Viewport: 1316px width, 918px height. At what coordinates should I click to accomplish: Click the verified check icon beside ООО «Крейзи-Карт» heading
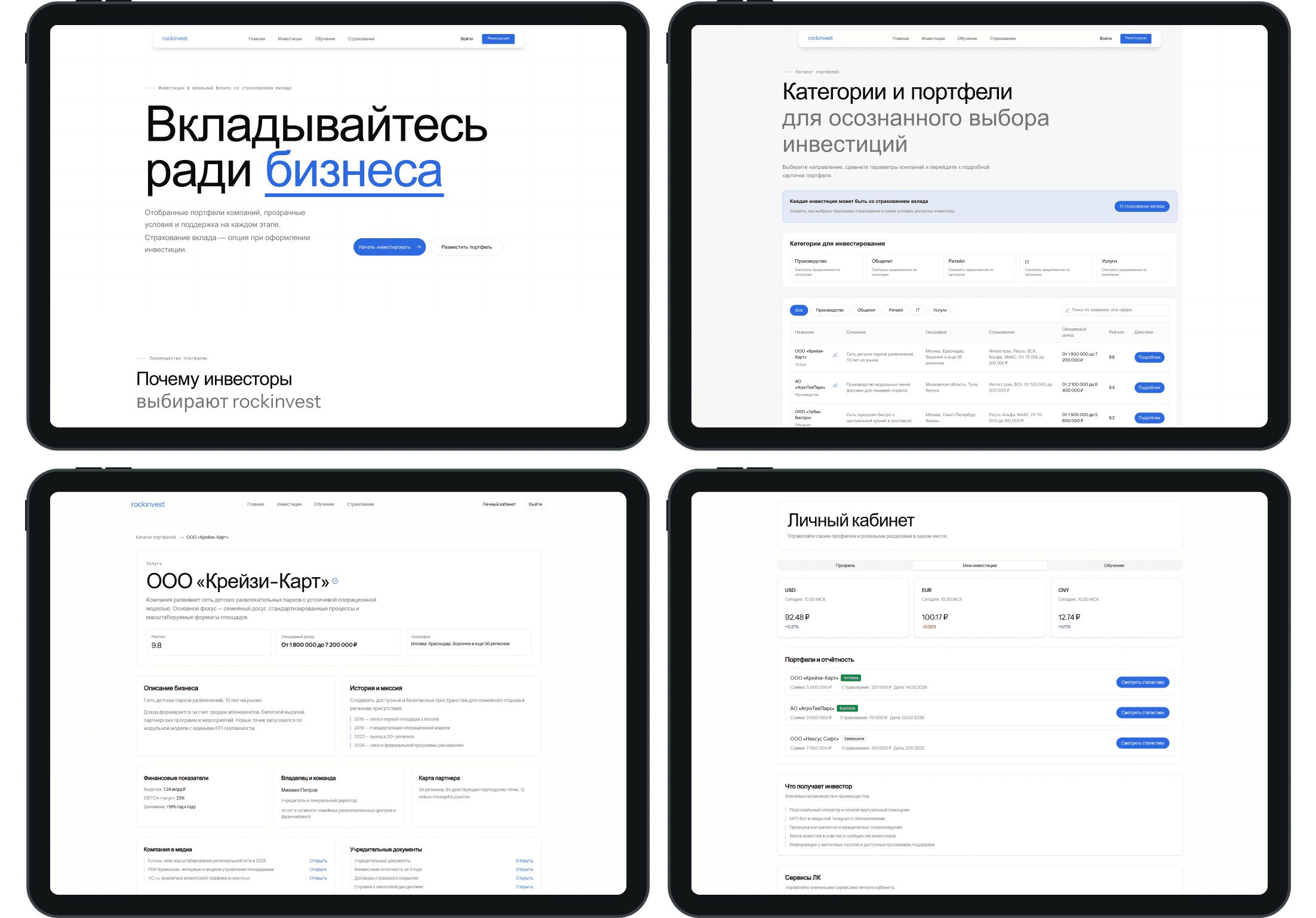pos(334,580)
